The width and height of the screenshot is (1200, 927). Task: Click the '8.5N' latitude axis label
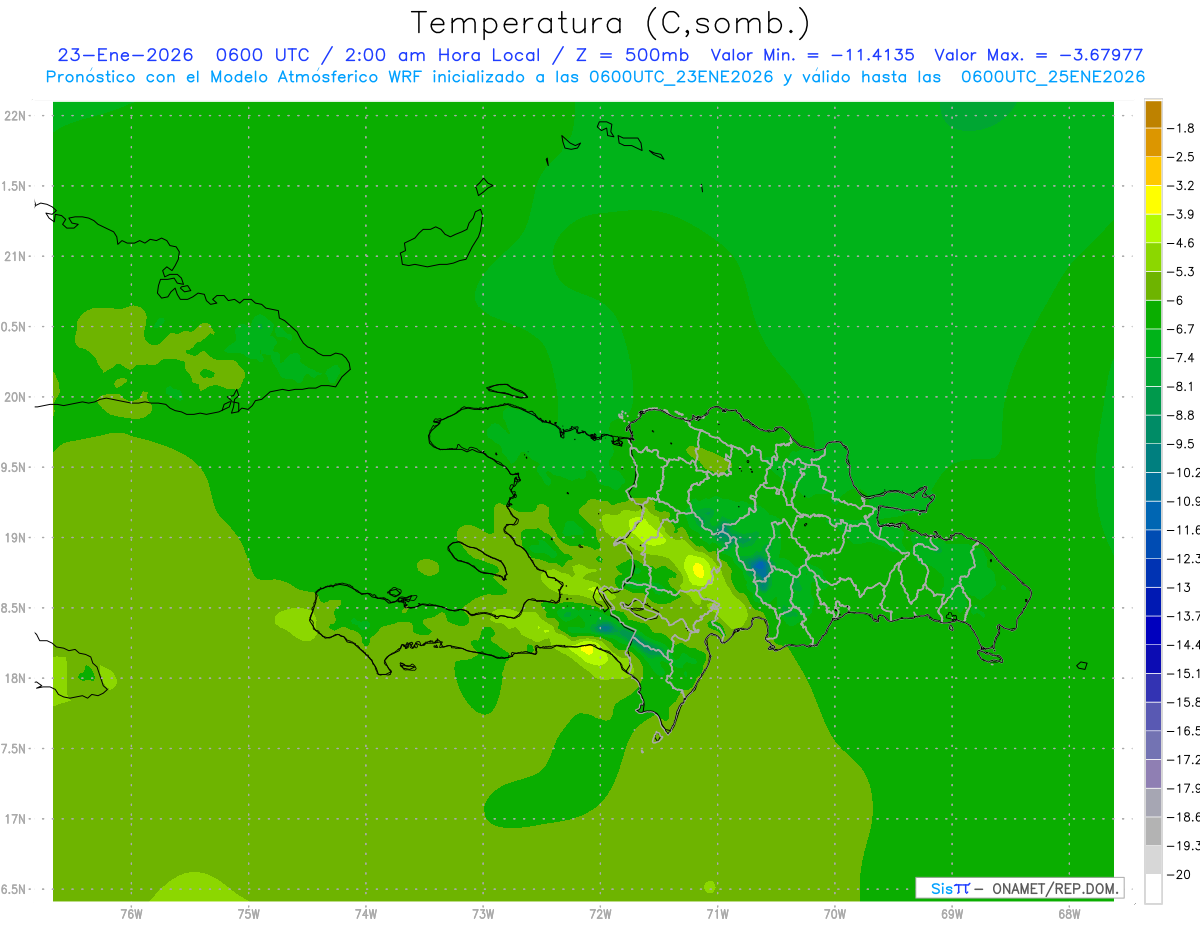pyautogui.click(x=13, y=608)
